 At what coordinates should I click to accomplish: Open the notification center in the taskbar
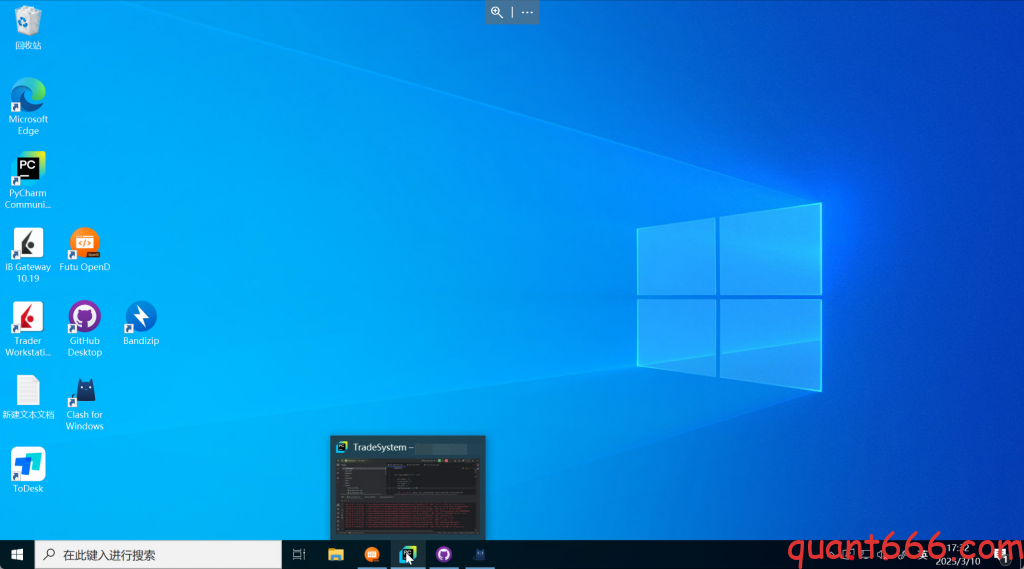point(1001,555)
